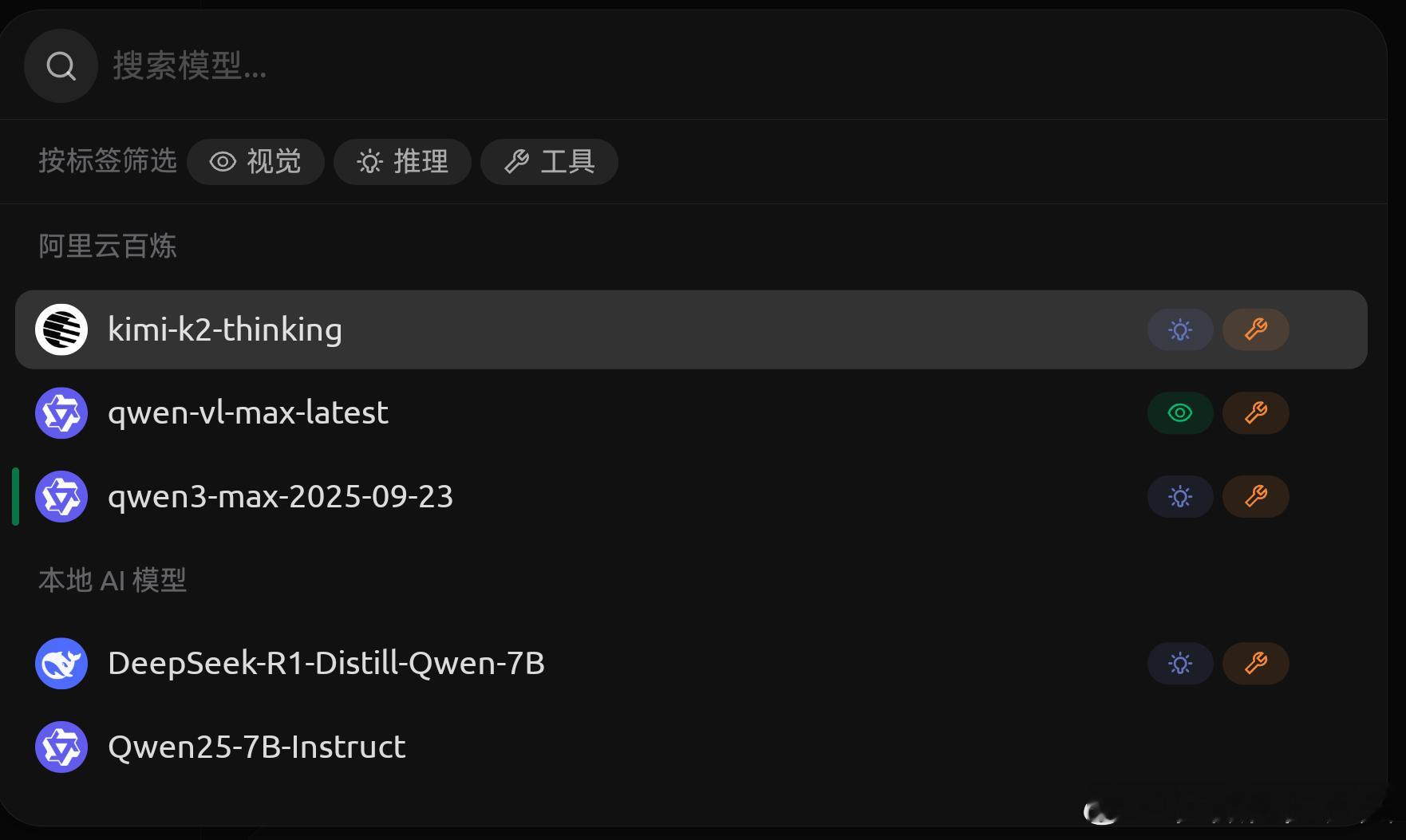
Task: Click the reasoning bulb badge on DeepSeek-R1-Distill-Qwen-7B
Action: (1180, 664)
